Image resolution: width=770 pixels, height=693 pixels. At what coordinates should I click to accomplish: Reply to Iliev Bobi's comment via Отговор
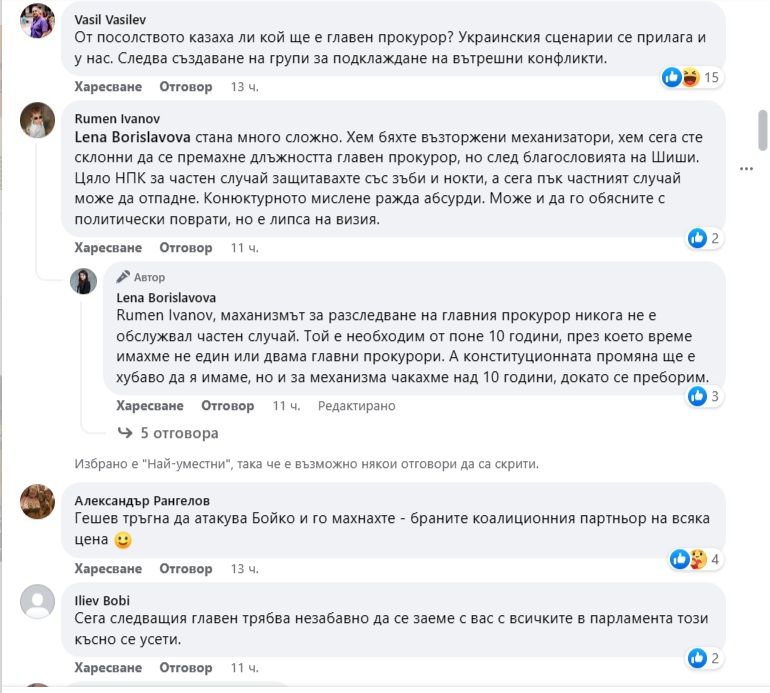[x=187, y=667]
